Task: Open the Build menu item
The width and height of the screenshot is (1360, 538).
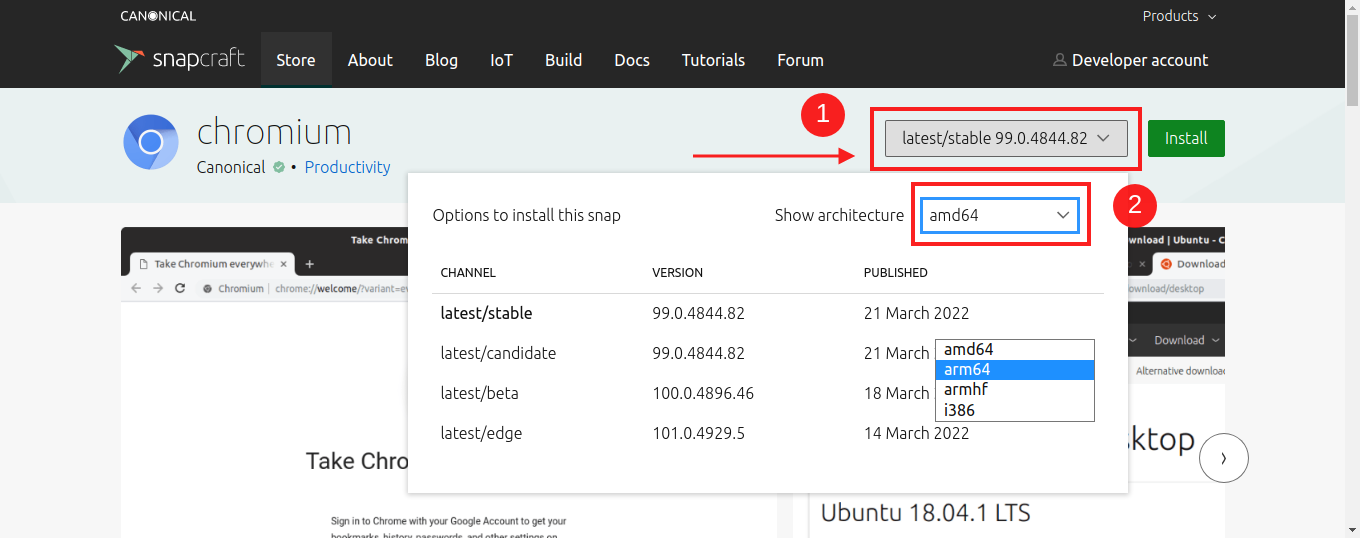Action: tap(563, 60)
